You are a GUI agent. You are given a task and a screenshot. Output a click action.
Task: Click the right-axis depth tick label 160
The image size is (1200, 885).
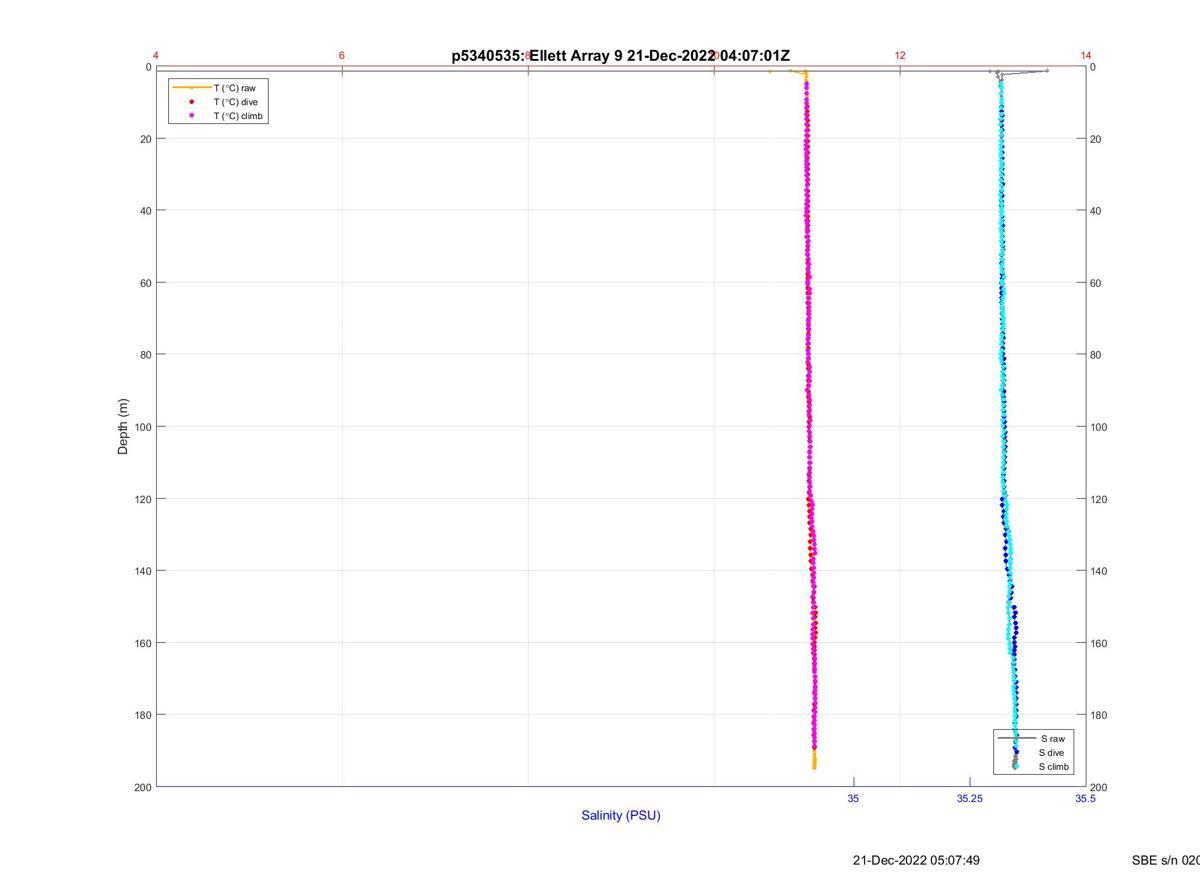click(1099, 643)
